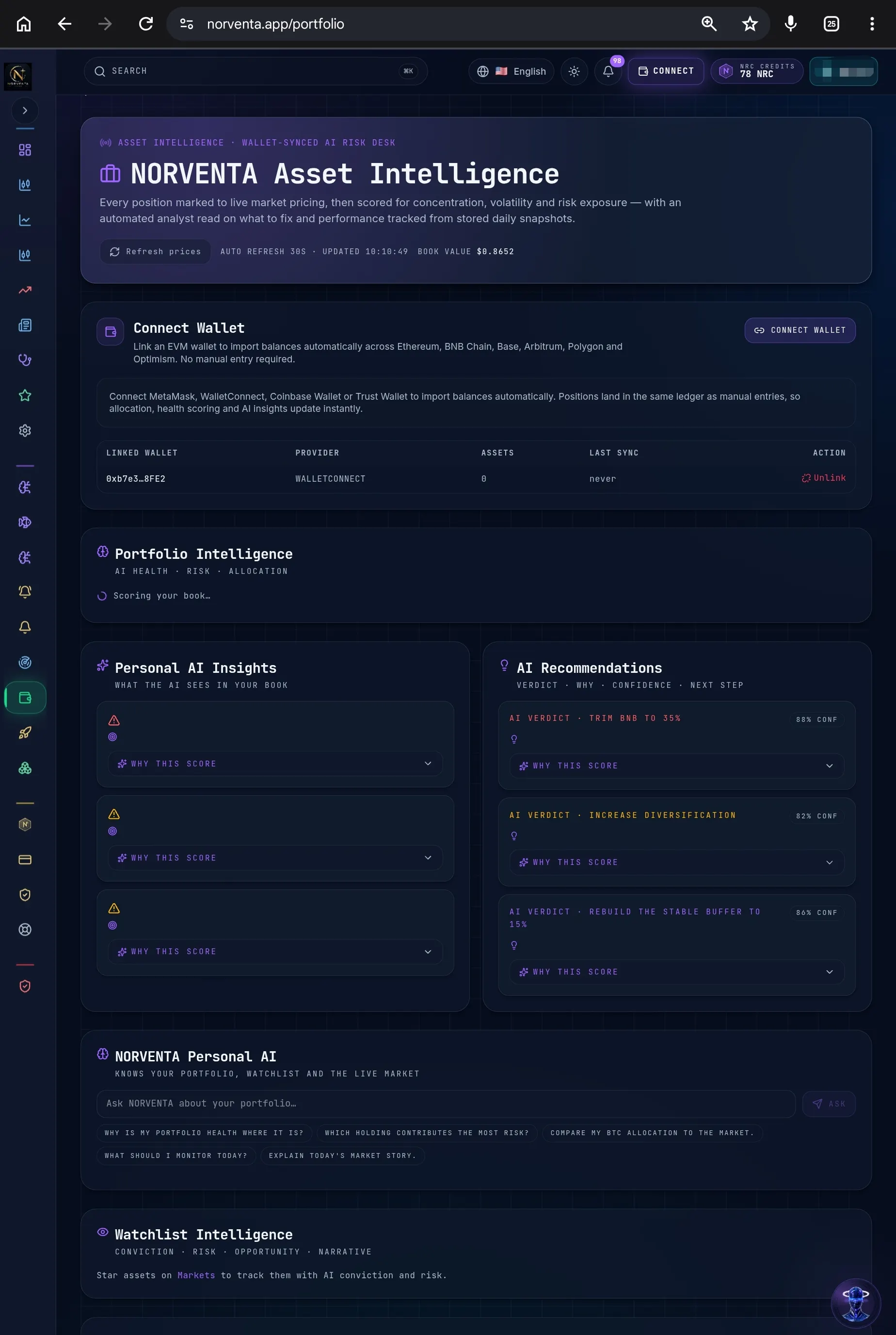Click the Connect button in the top bar
896x1335 pixels.
click(x=666, y=71)
